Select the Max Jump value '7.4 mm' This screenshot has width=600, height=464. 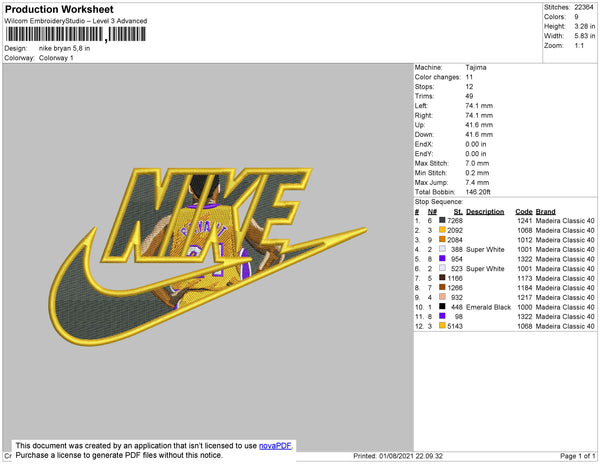point(477,182)
